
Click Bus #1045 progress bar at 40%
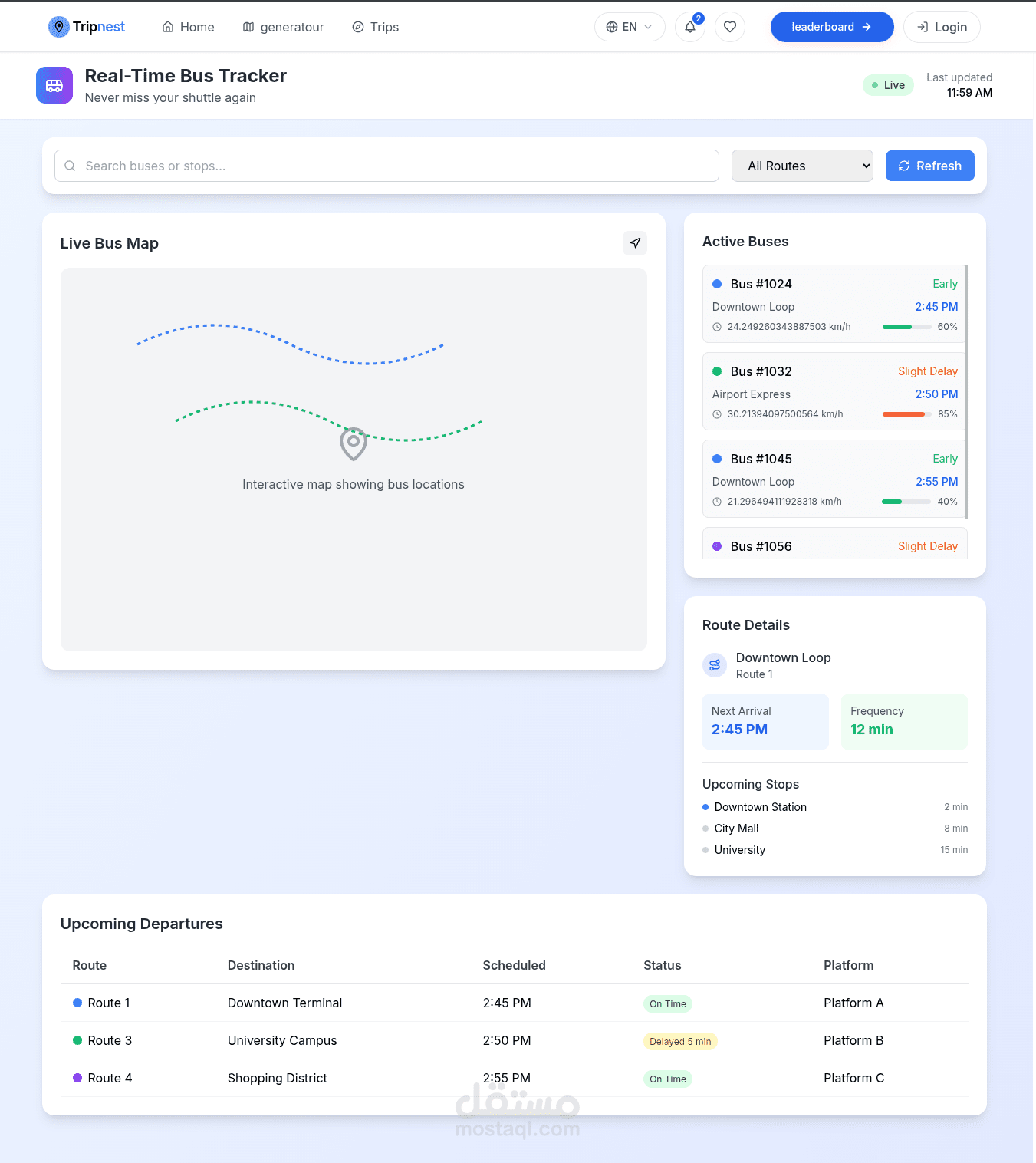(906, 502)
